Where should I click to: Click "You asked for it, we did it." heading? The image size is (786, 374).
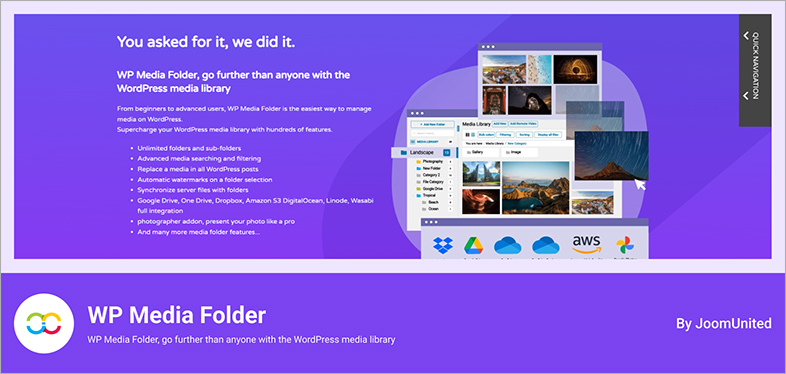point(206,42)
